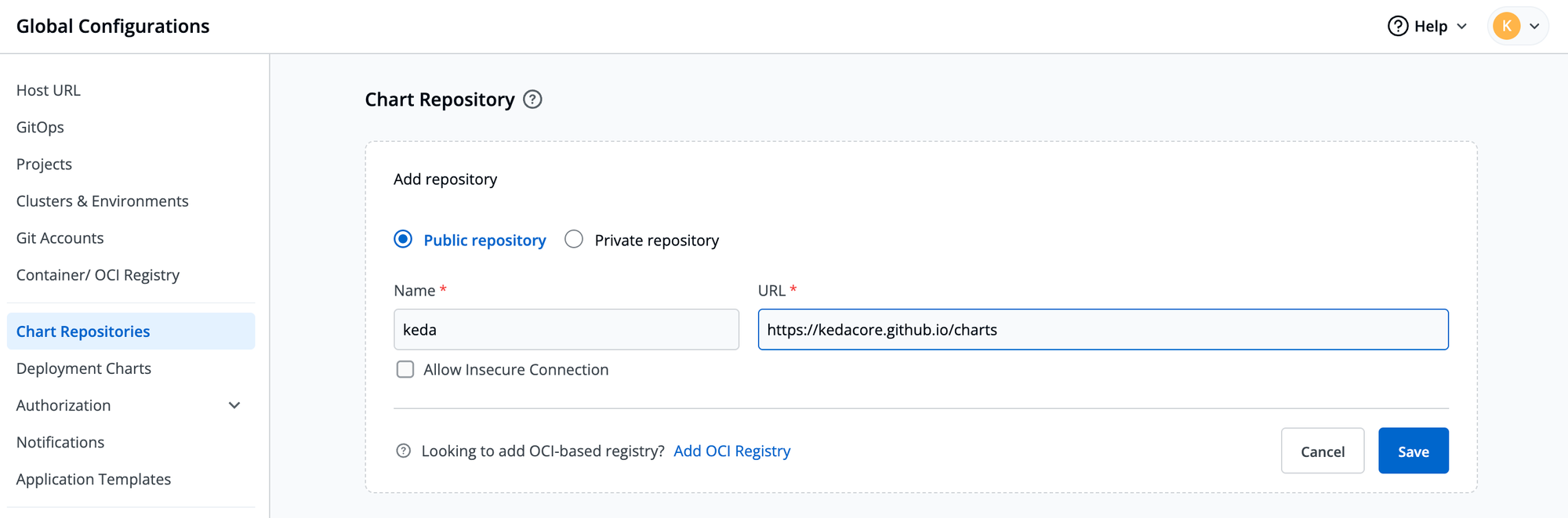Select the Public repository radio button
This screenshot has width=1568, height=518.
point(403,239)
